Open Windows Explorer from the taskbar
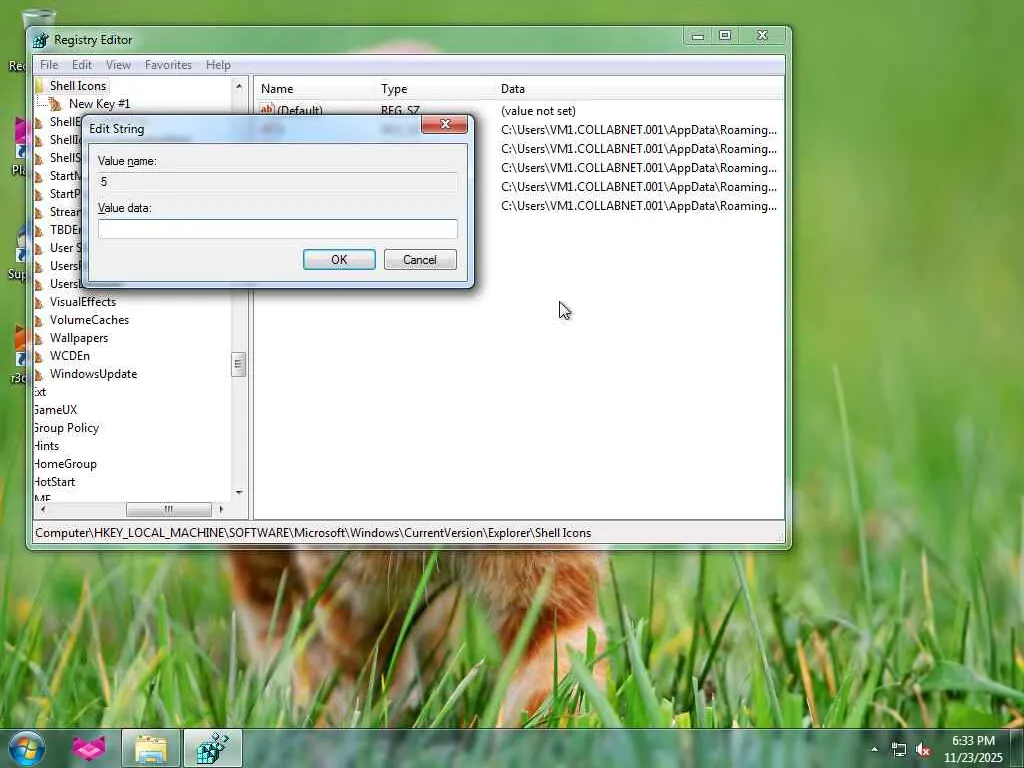 [x=151, y=748]
